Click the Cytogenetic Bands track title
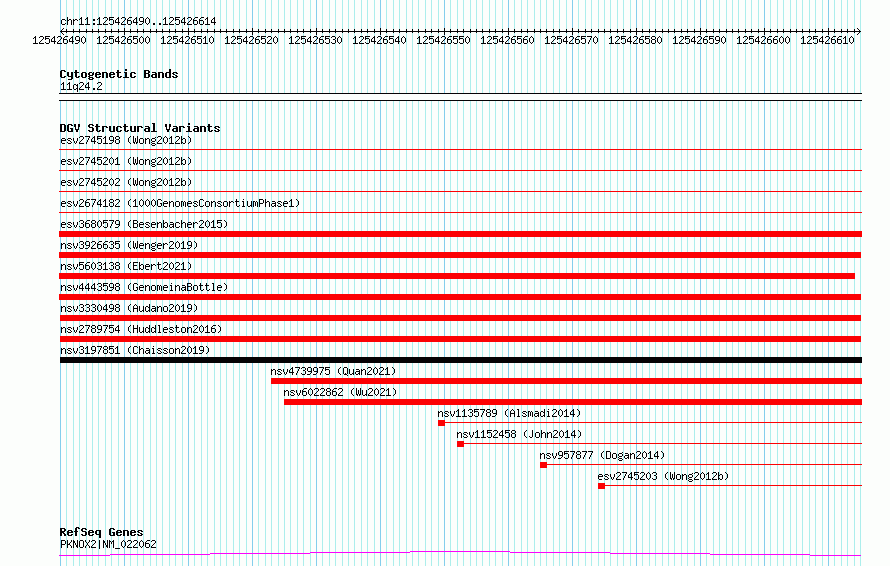890x566 pixels. (119, 74)
